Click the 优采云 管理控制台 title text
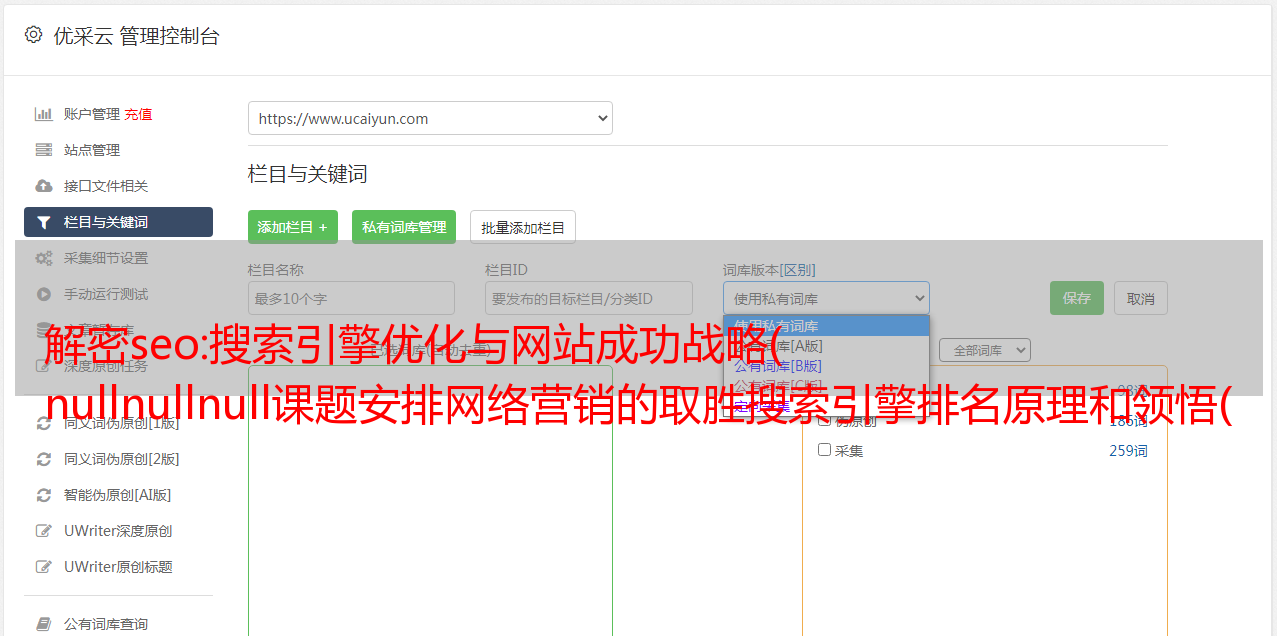Image resolution: width=1277 pixels, height=636 pixels. coord(136,36)
